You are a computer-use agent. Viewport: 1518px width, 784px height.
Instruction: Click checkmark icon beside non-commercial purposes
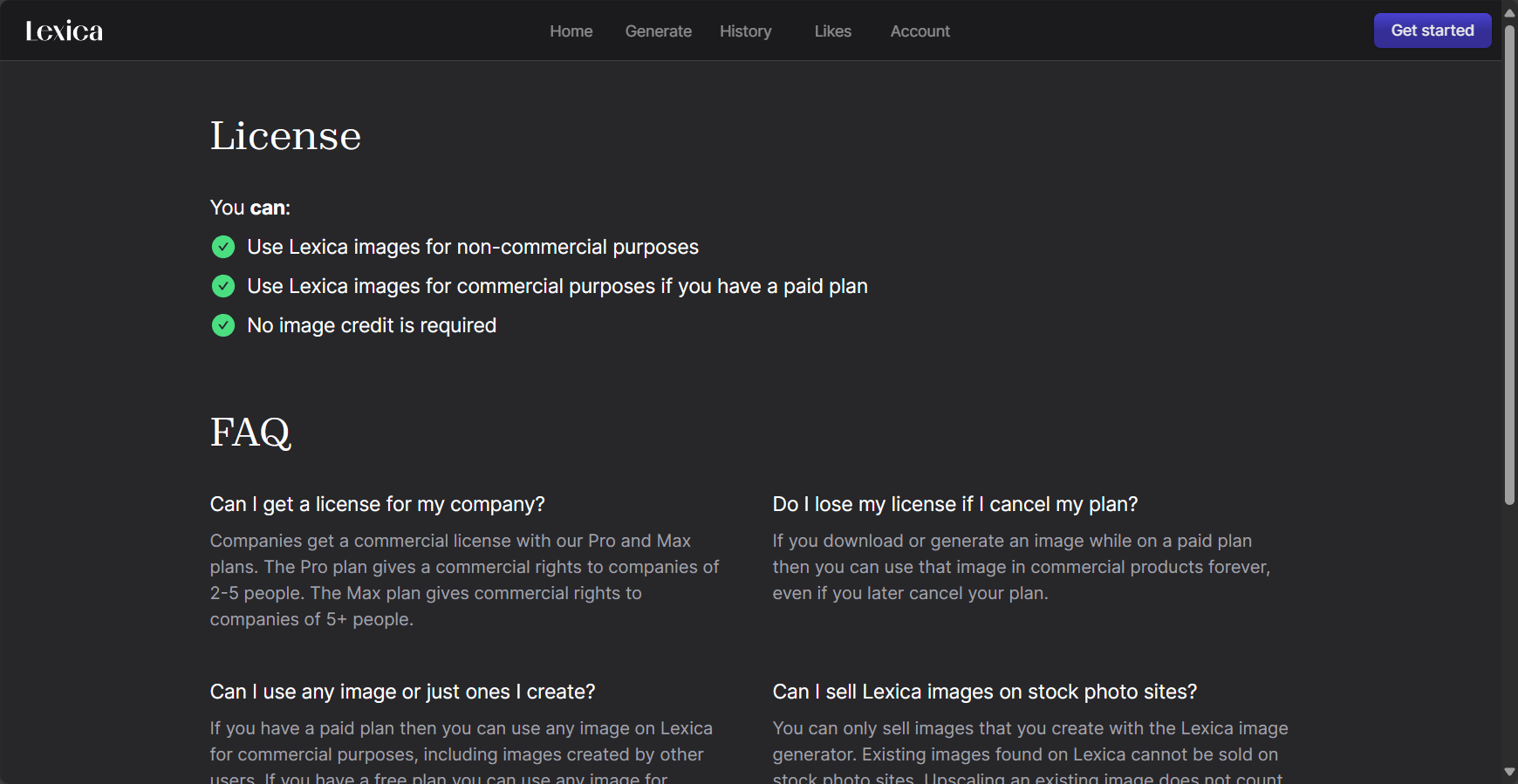pos(223,247)
